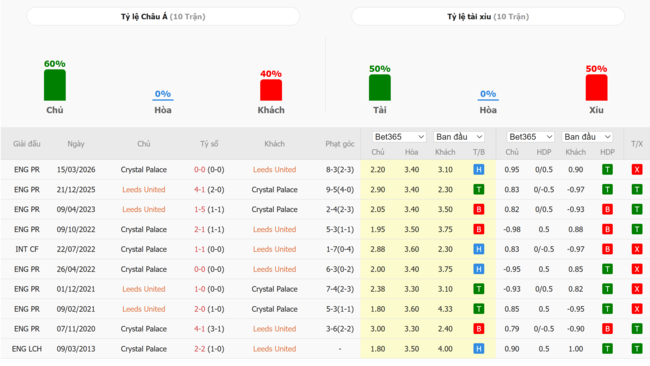This screenshot has height=366, width=650.
Task: Select the Tỷ lệ tài xỉu tab
Action: [488, 17]
